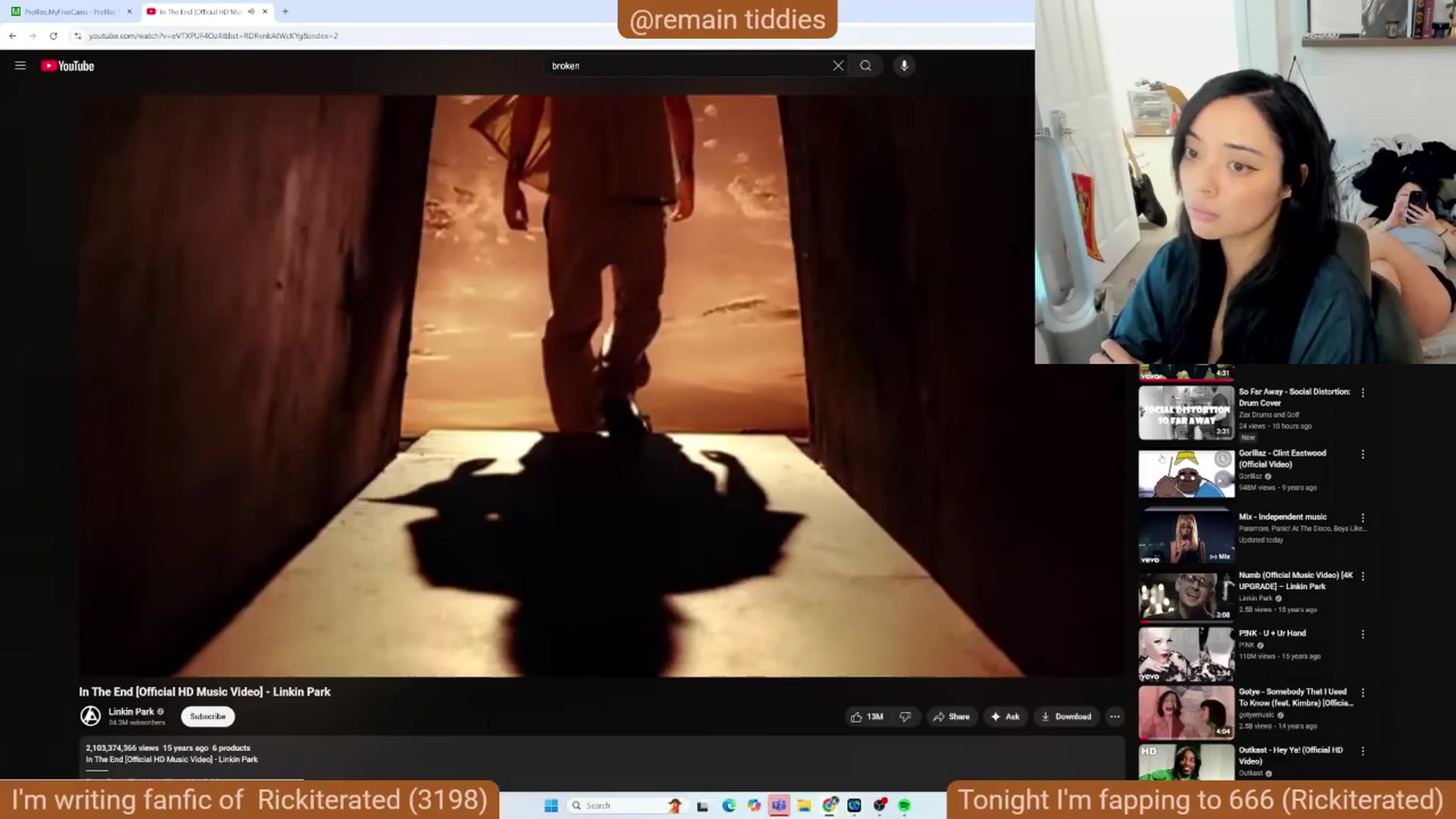Open Numb (Official Music Video) title
The width and height of the screenshot is (1456, 819).
pos(1295,581)
